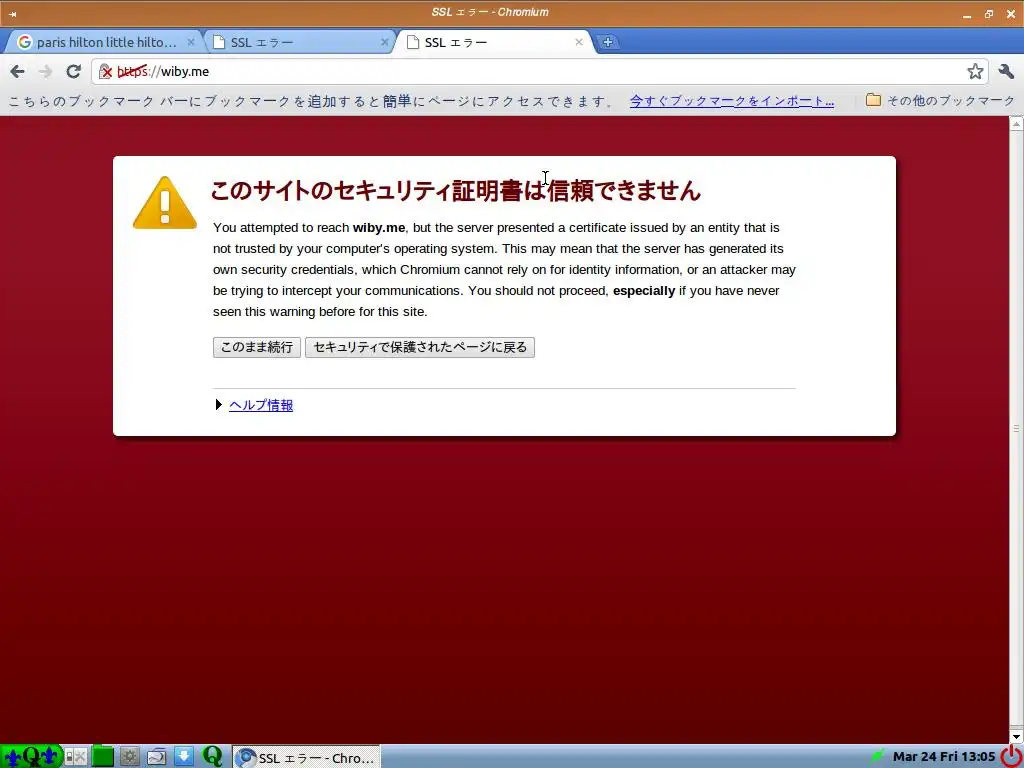Close the active SSL エラー tab
Screen dimensions: 1024x768
click(579, 42)
